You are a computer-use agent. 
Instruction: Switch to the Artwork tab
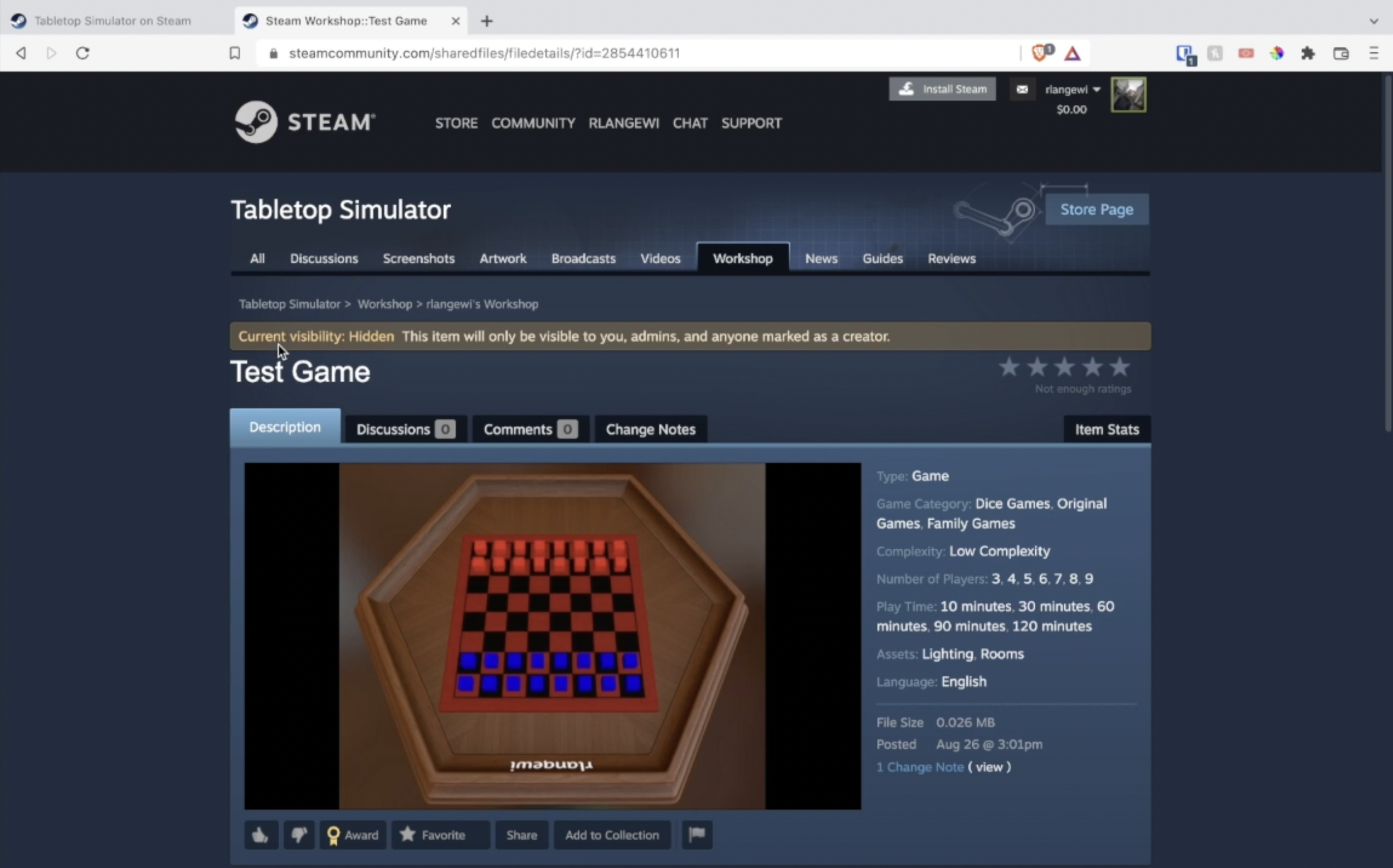[502, 258]
